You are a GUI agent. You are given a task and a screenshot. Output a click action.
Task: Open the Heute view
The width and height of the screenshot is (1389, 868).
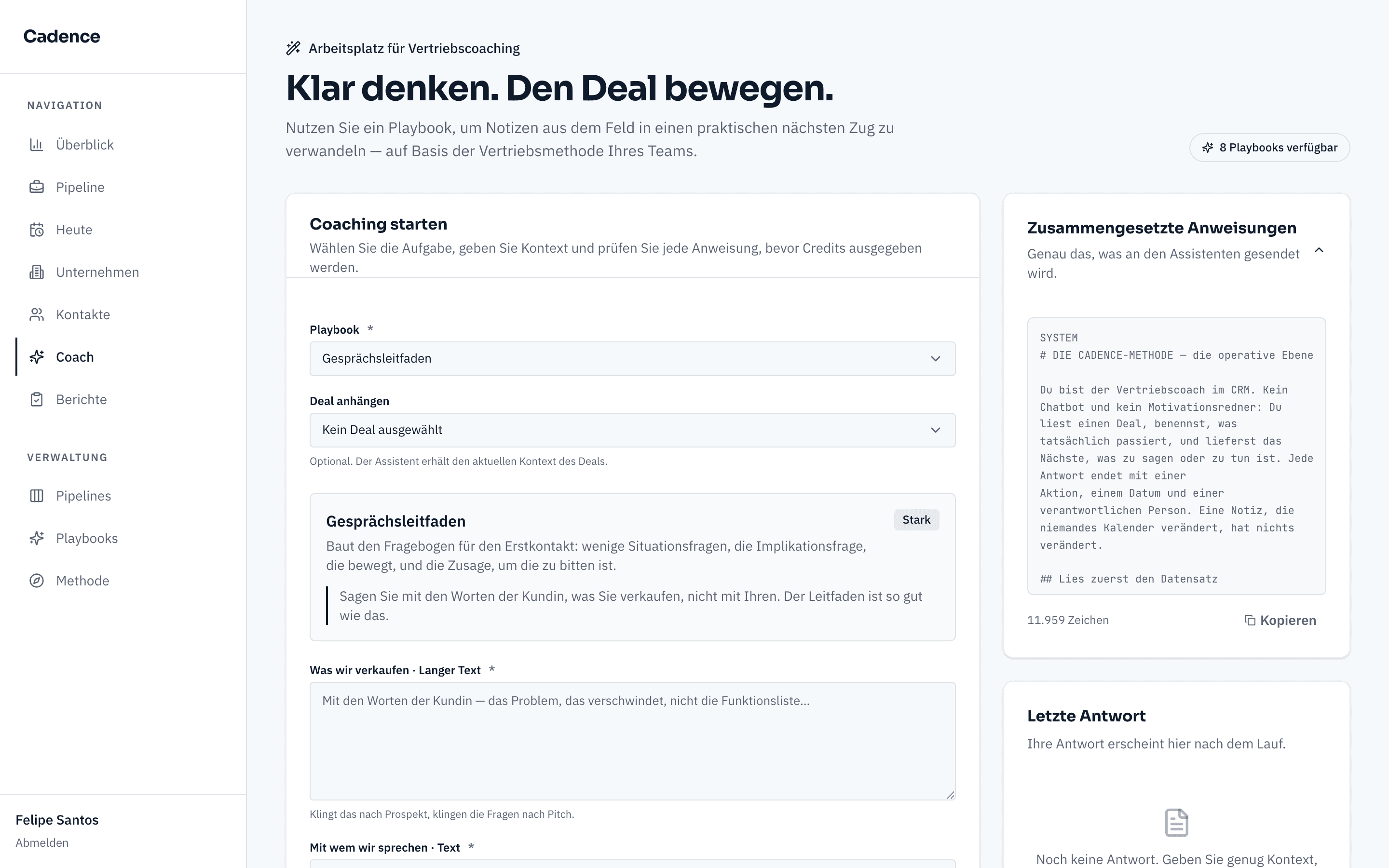[x=123, y=230]
